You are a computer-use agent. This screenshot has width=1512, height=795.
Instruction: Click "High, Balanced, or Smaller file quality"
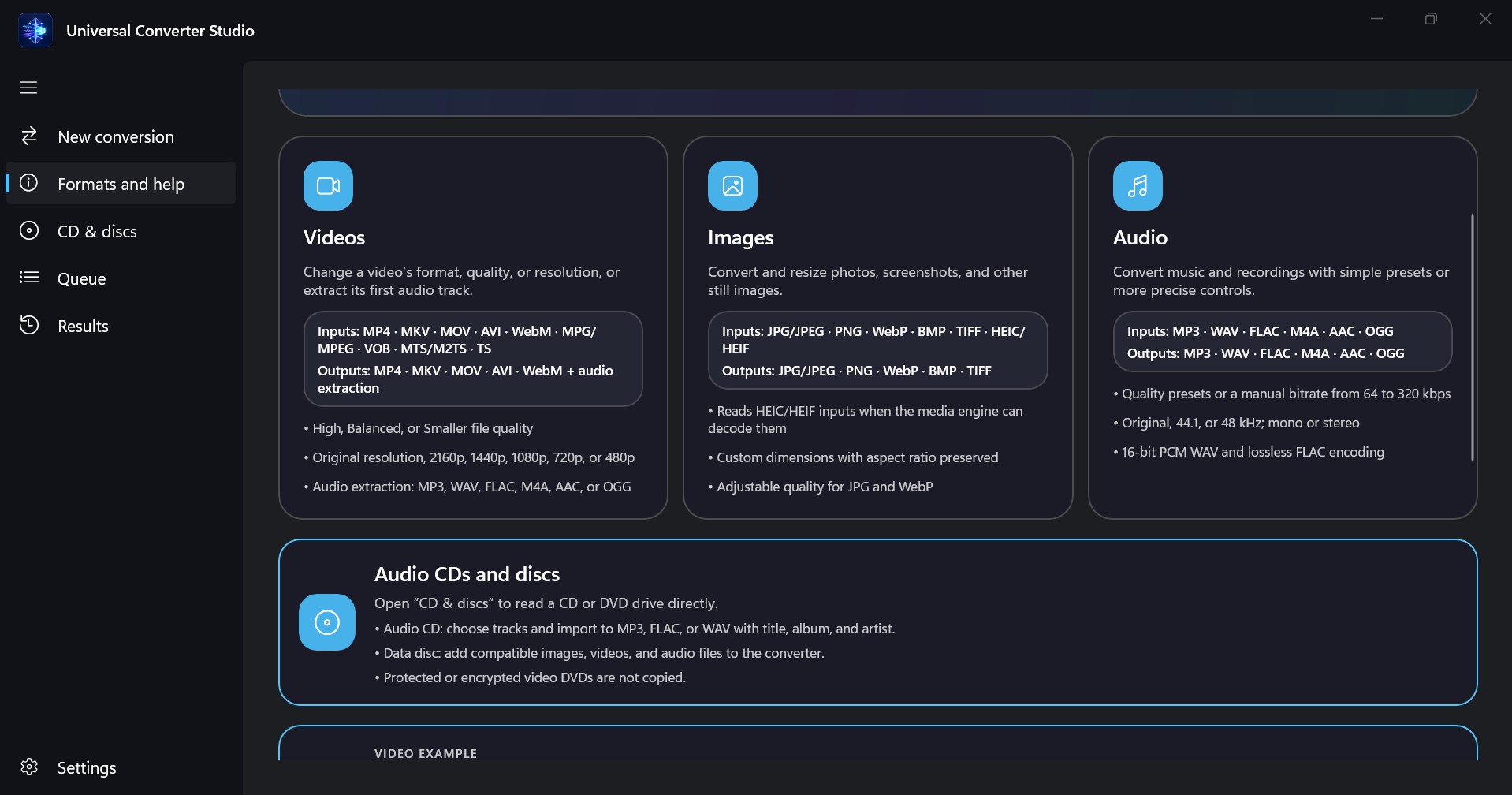pos(419,428)
